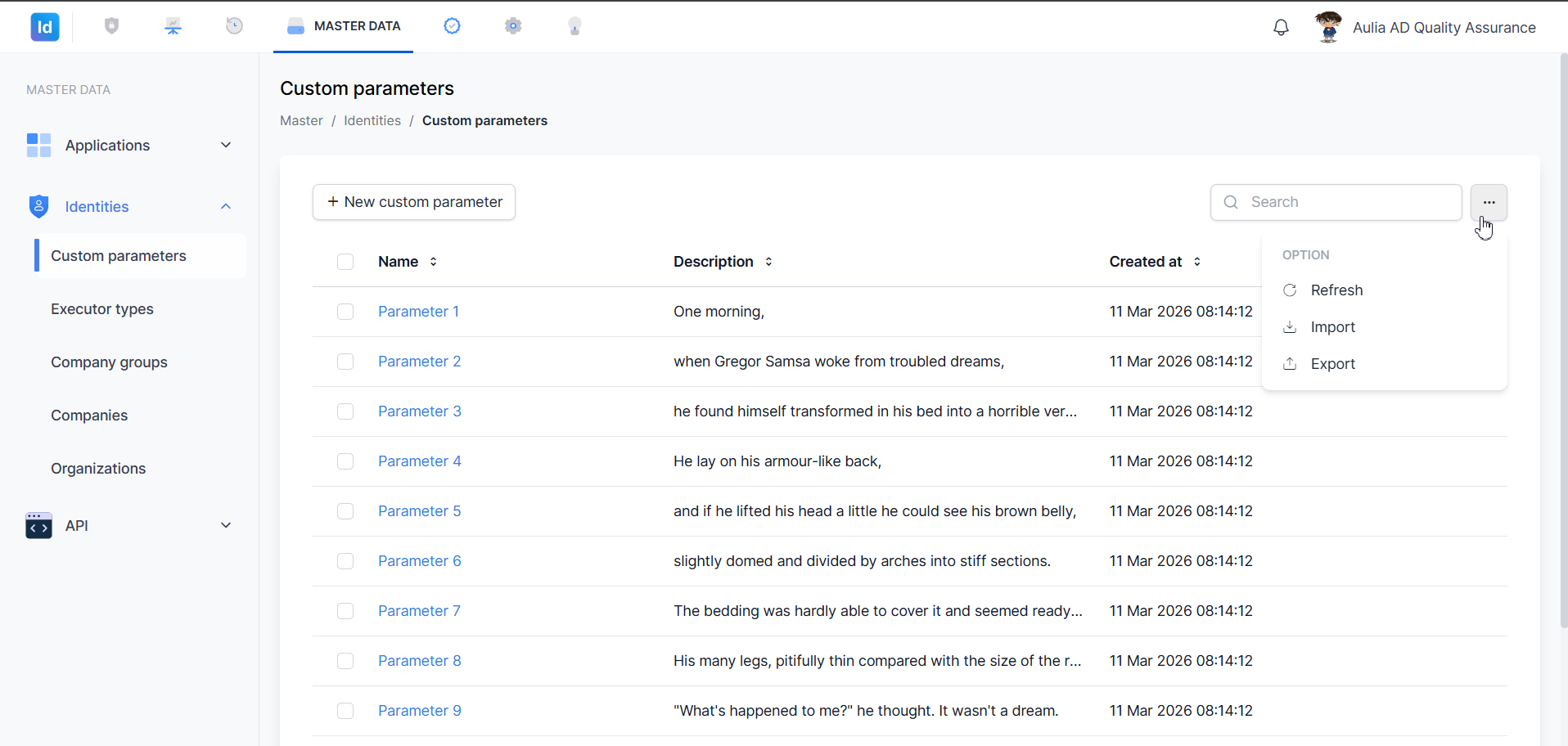Open the Parameter 8 link

(420, 661)
